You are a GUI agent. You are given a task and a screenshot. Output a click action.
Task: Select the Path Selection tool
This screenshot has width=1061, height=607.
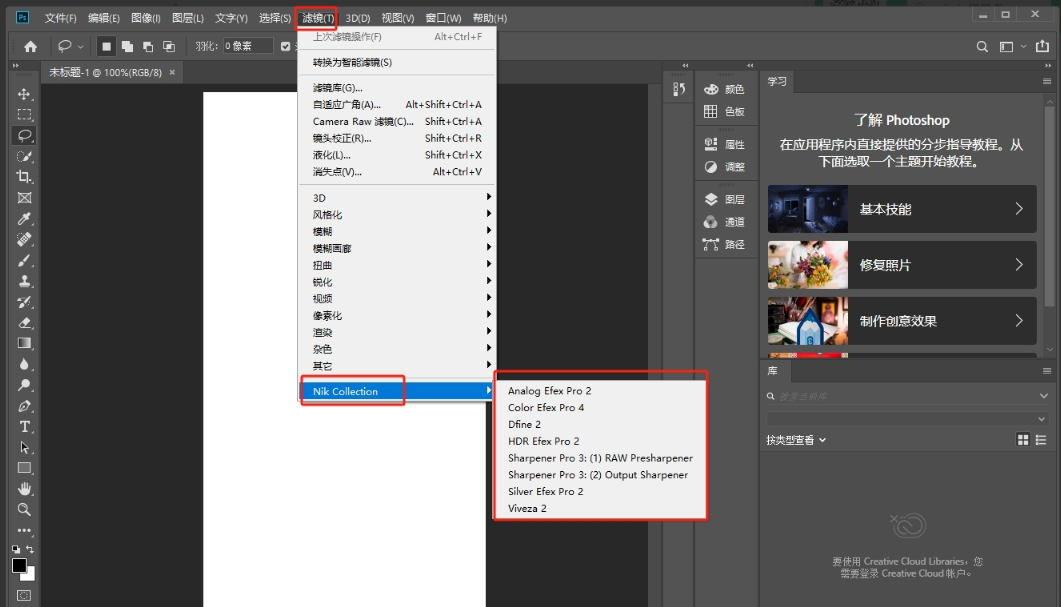(x=24, y=448)
